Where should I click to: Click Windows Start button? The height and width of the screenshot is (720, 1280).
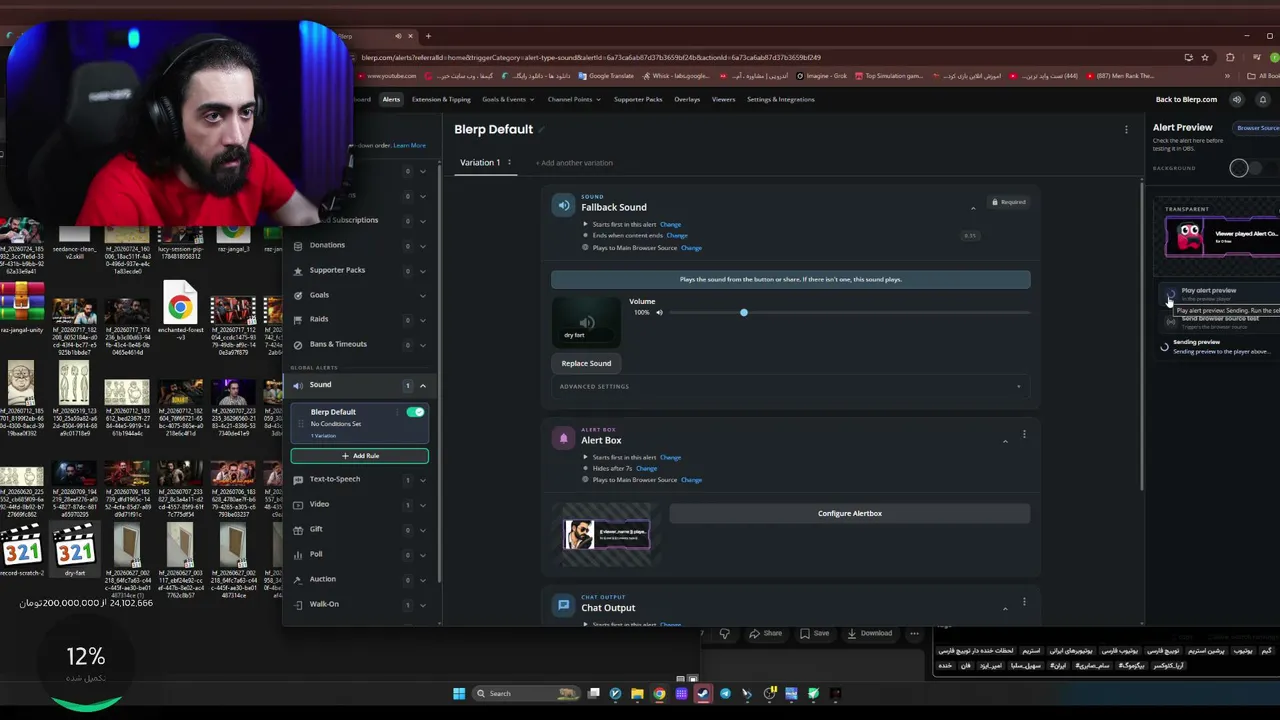(x=459, y=693)
